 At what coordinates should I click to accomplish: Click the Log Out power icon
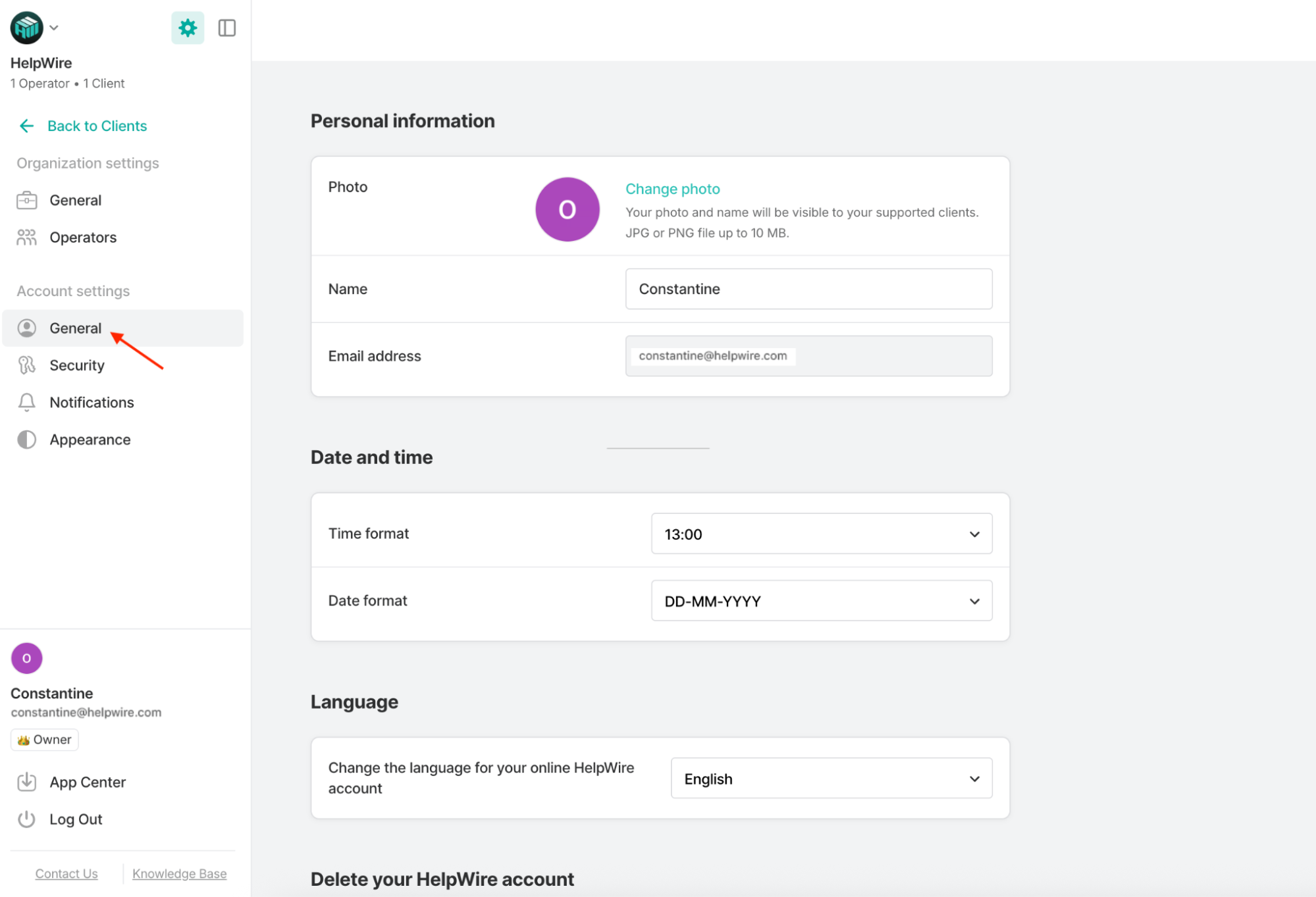[26, 819]
